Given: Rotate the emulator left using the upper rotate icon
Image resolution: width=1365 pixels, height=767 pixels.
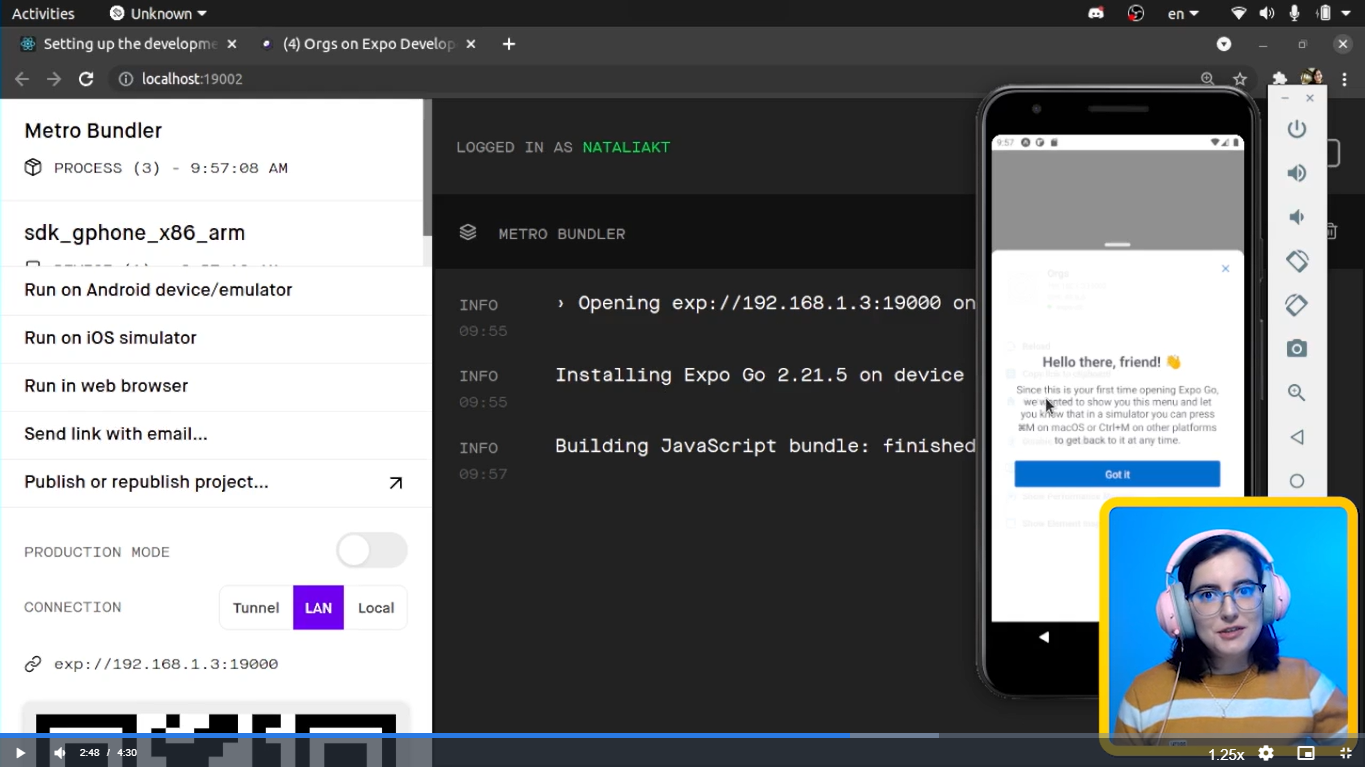Looking at the screenshot, I should (x=1297, y=261).
